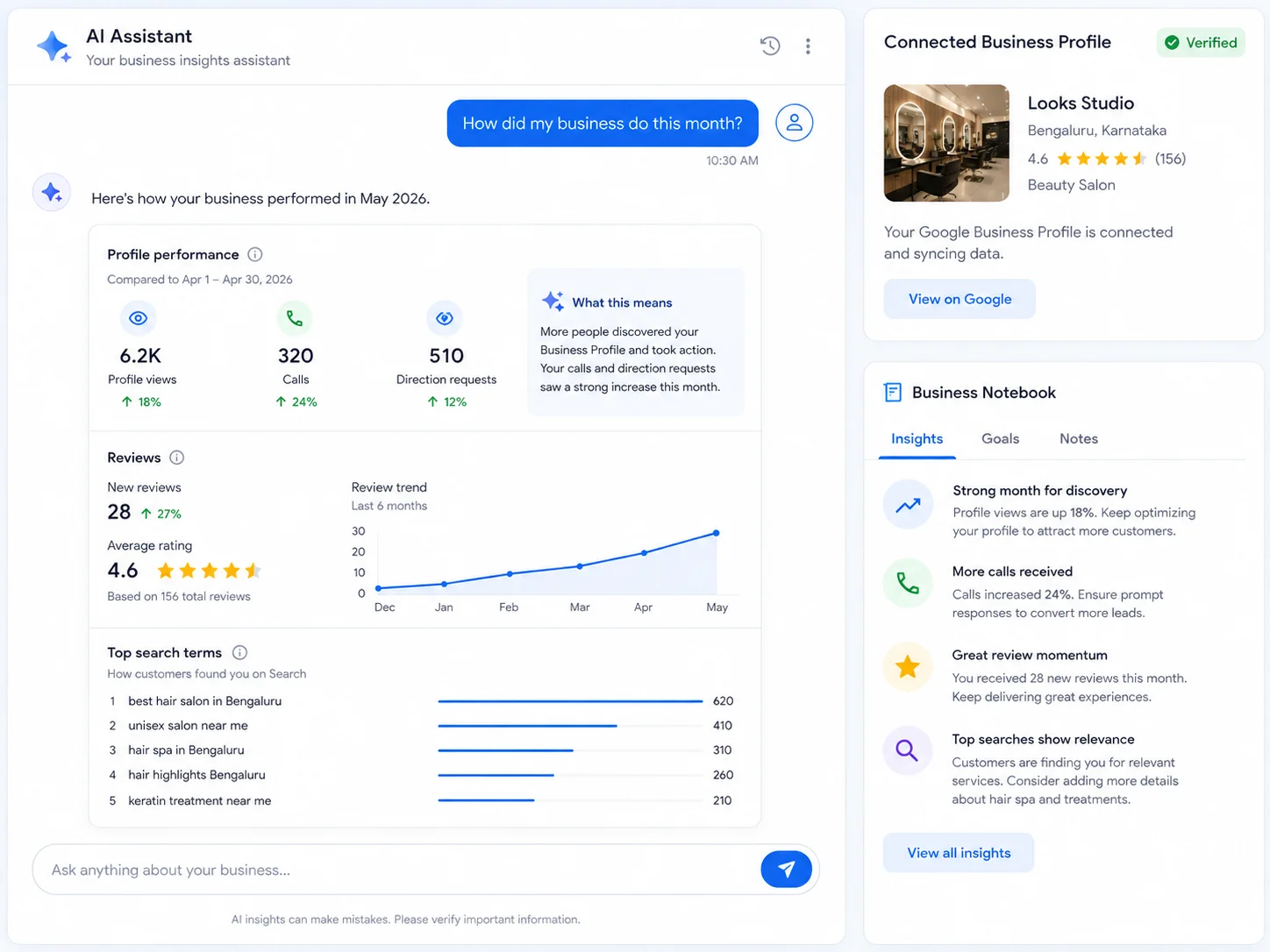
Task: Open the Looks Studio salon photo
Action: point(946,143)
